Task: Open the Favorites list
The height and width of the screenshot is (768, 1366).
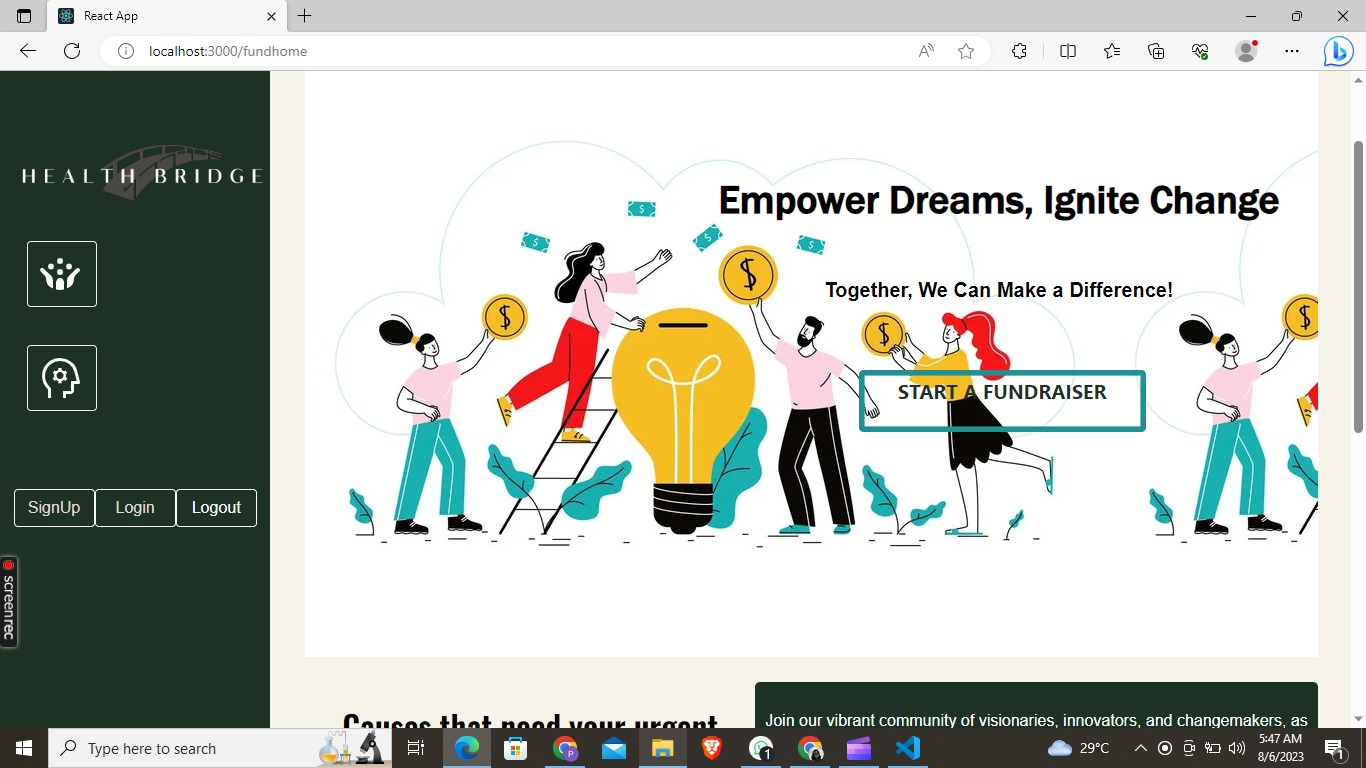Action: tap(1112, 51)
